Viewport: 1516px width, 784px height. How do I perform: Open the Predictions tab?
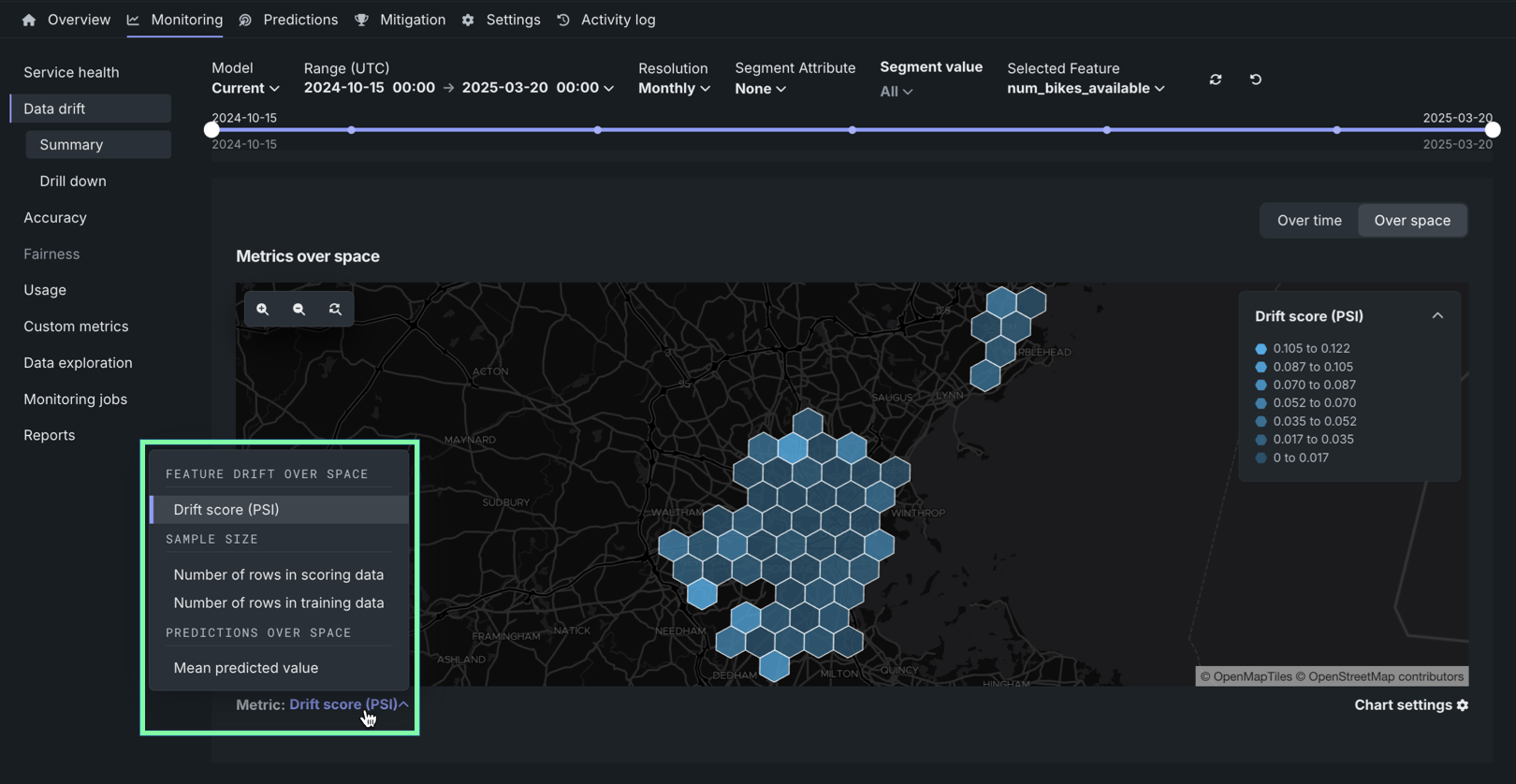pos(299,20)
